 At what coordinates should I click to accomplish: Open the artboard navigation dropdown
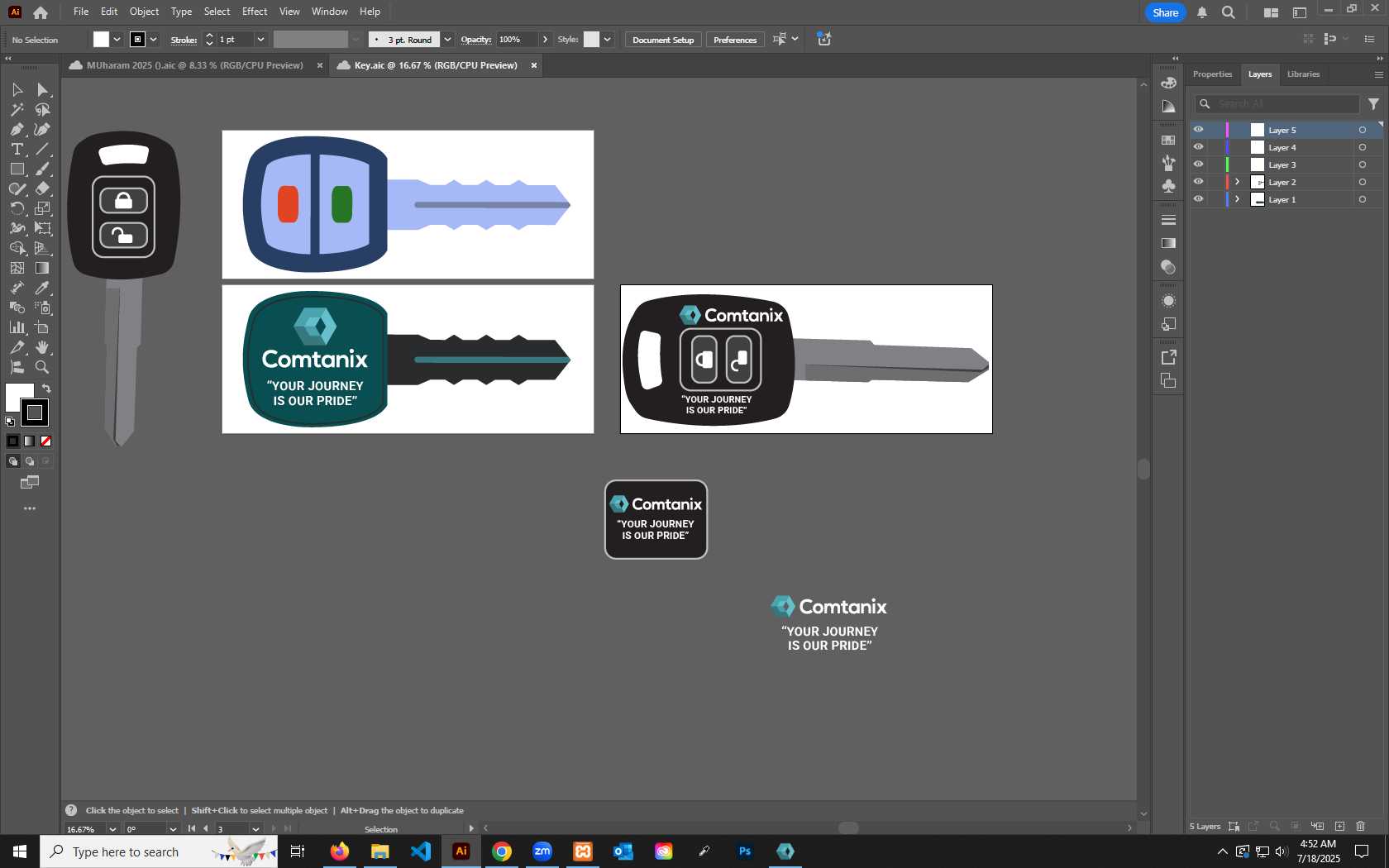pos(255,829)
